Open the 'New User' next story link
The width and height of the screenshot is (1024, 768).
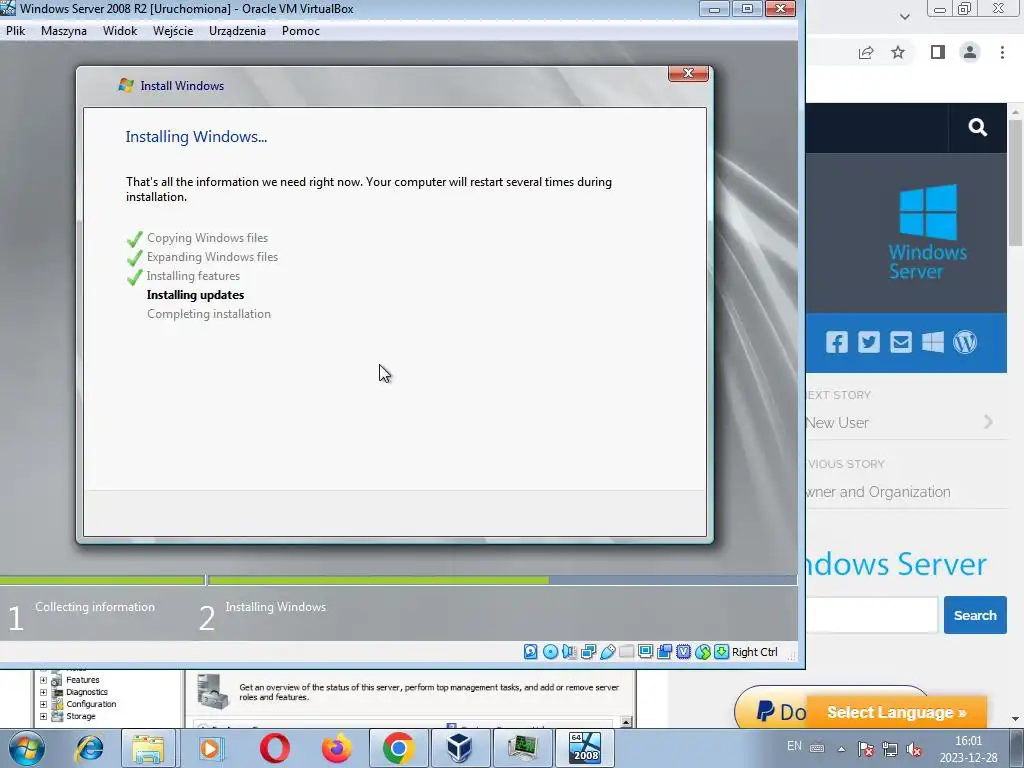pos(837,423)
